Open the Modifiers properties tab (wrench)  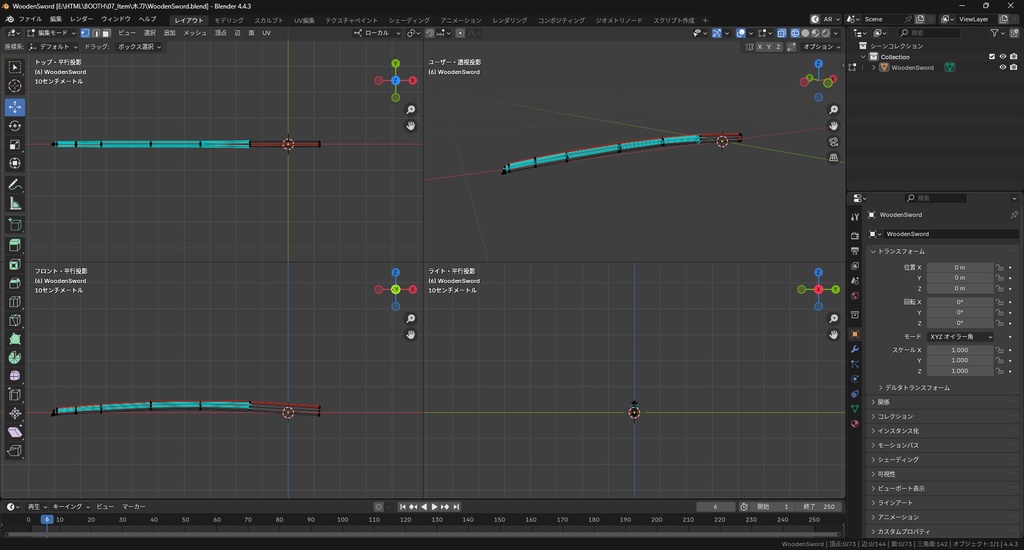point(855,349)
